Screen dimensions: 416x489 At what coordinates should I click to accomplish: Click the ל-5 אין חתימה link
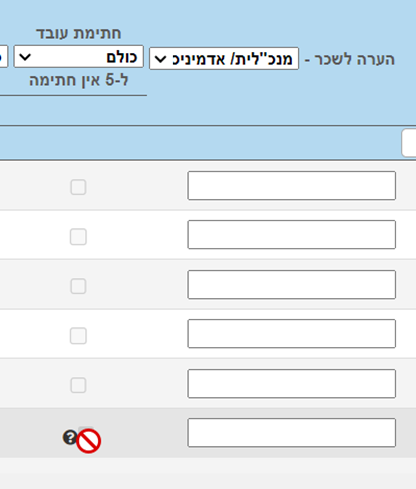pyautogui.click(x=79, y=80)
